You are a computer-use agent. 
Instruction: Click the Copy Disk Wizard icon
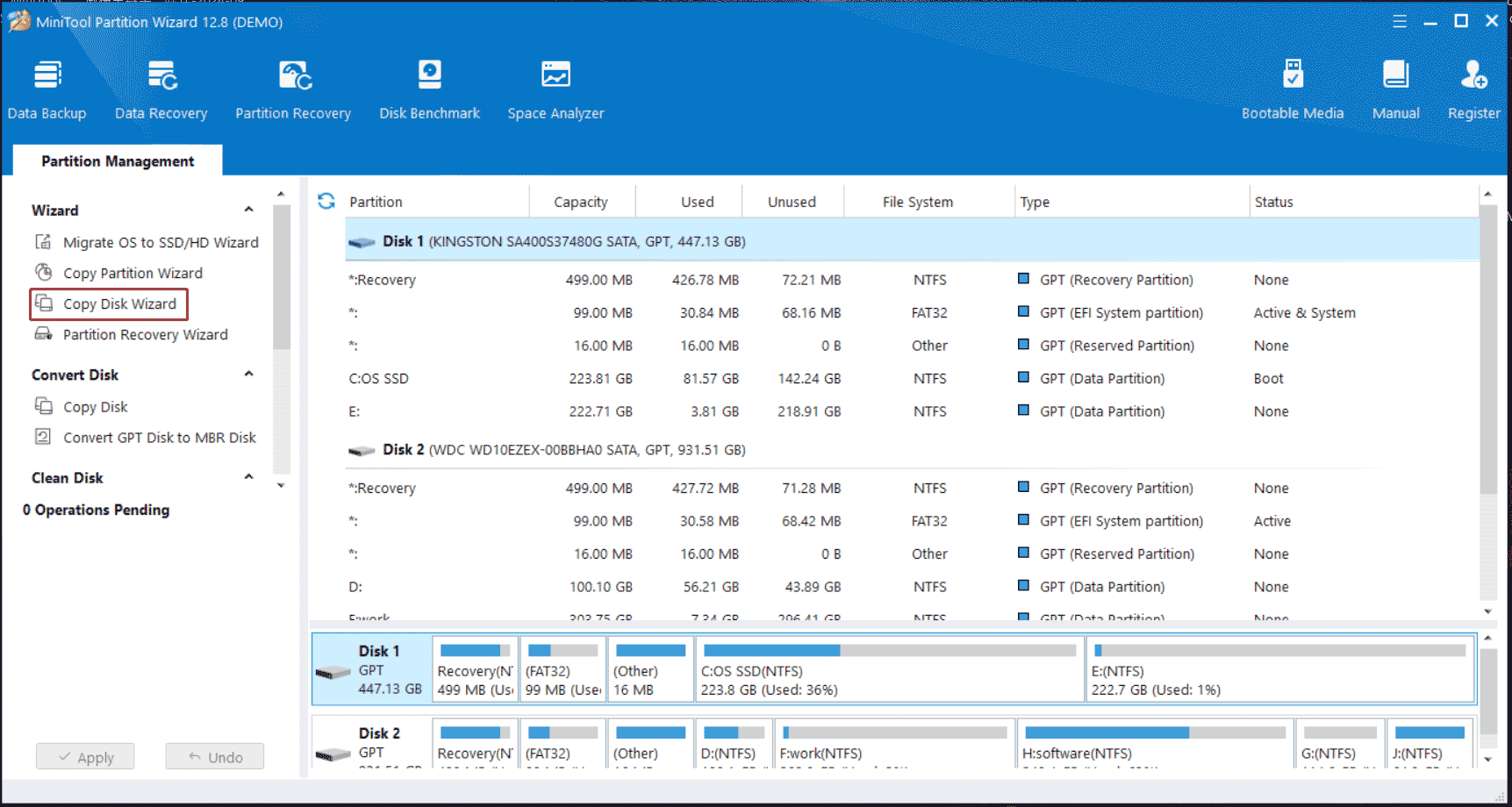(43, 304)
